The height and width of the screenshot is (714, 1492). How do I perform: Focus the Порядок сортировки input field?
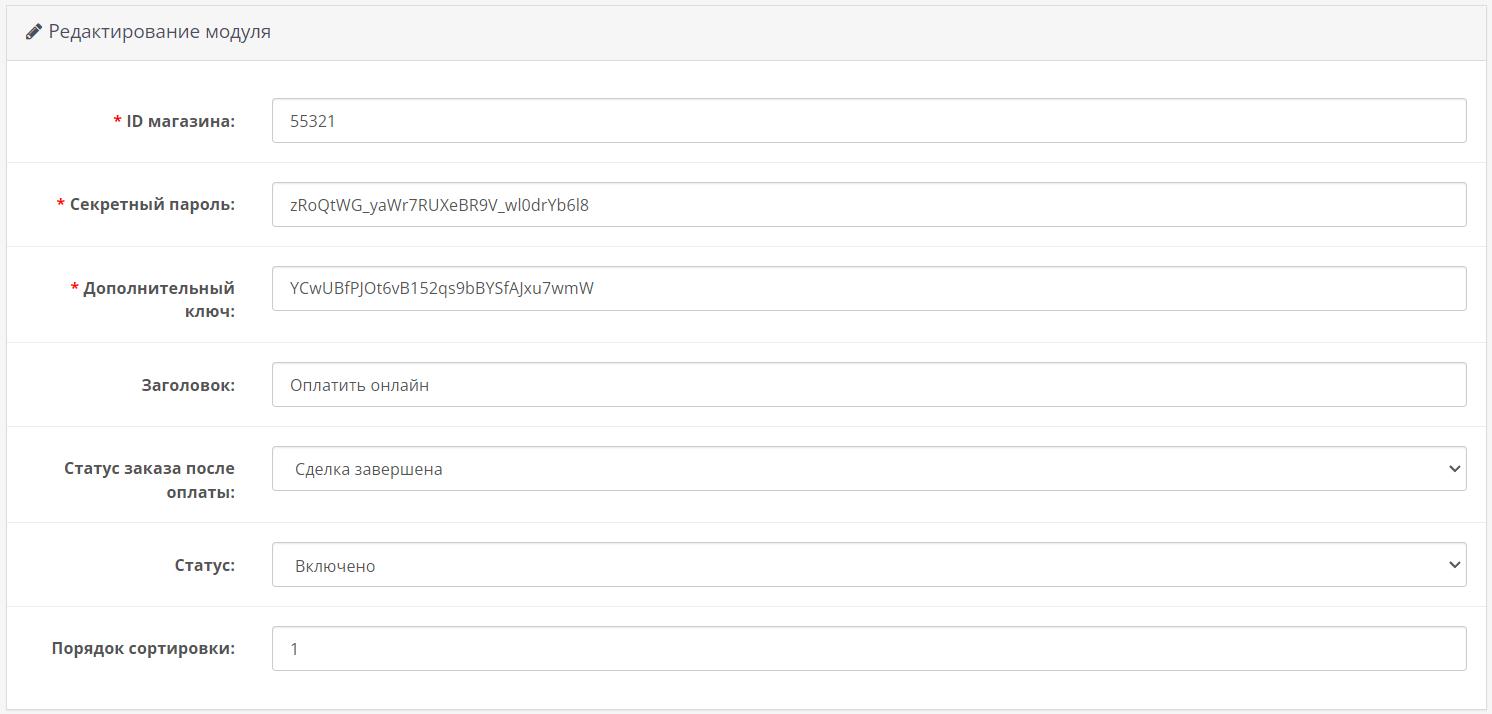click(868, 649)
